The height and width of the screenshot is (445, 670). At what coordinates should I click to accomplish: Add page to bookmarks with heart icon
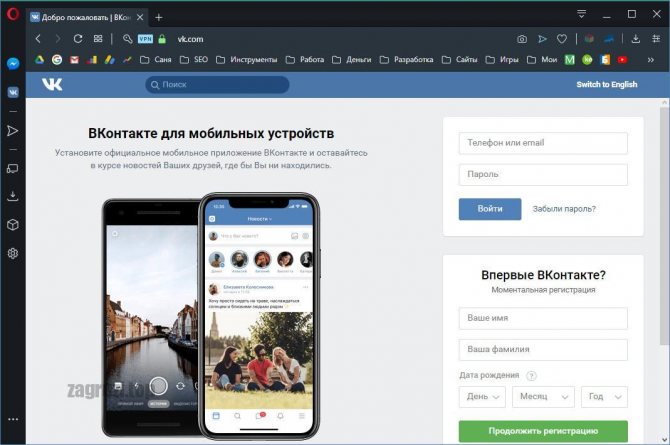562,39
